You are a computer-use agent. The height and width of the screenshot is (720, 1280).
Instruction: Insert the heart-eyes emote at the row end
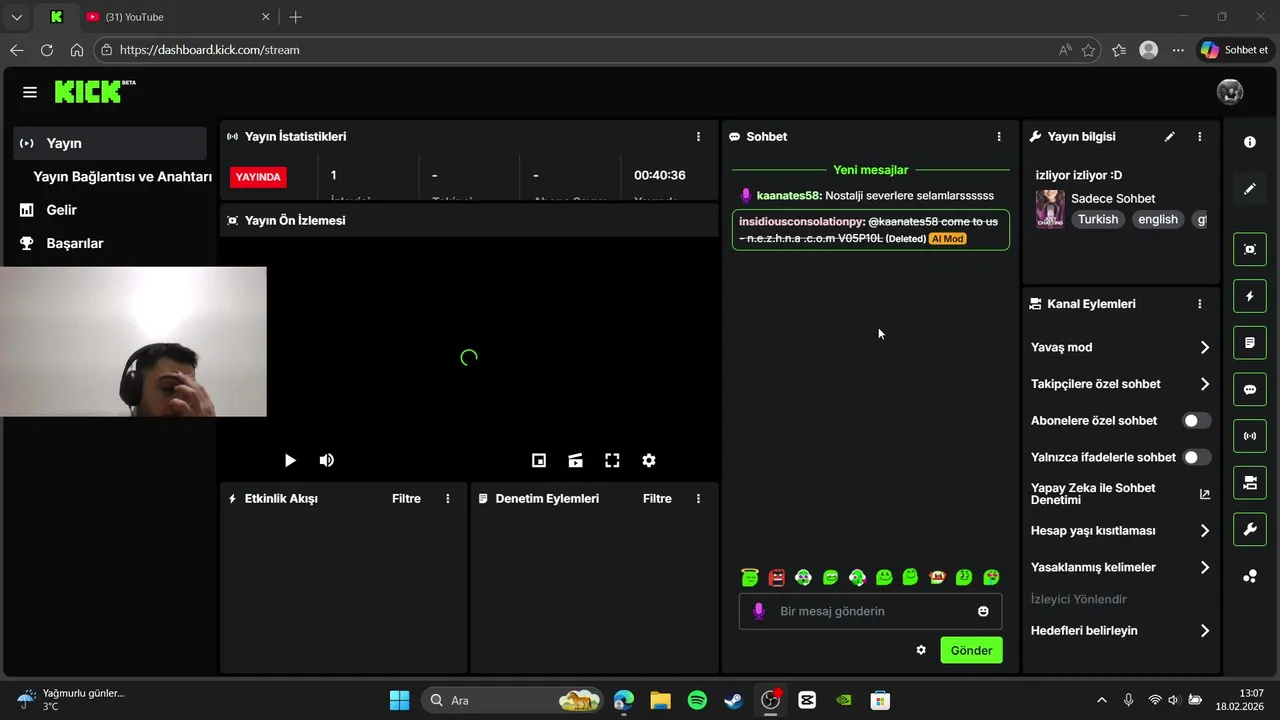(991, 577)
